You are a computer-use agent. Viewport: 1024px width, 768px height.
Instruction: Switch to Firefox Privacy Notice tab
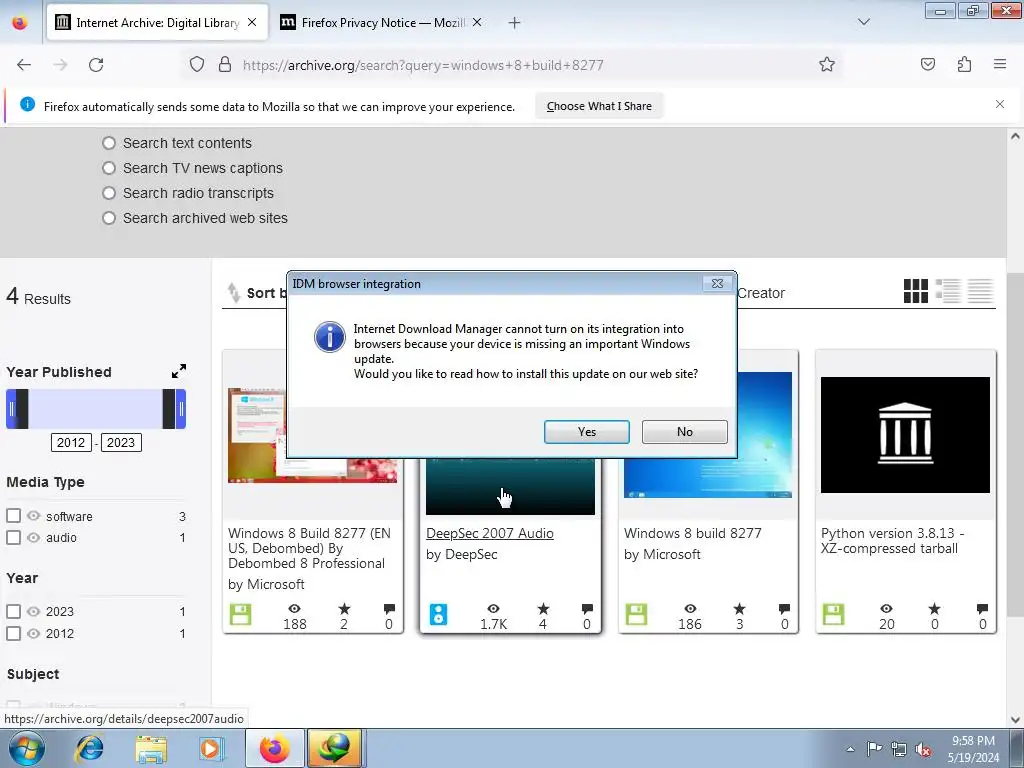point(382,22)
